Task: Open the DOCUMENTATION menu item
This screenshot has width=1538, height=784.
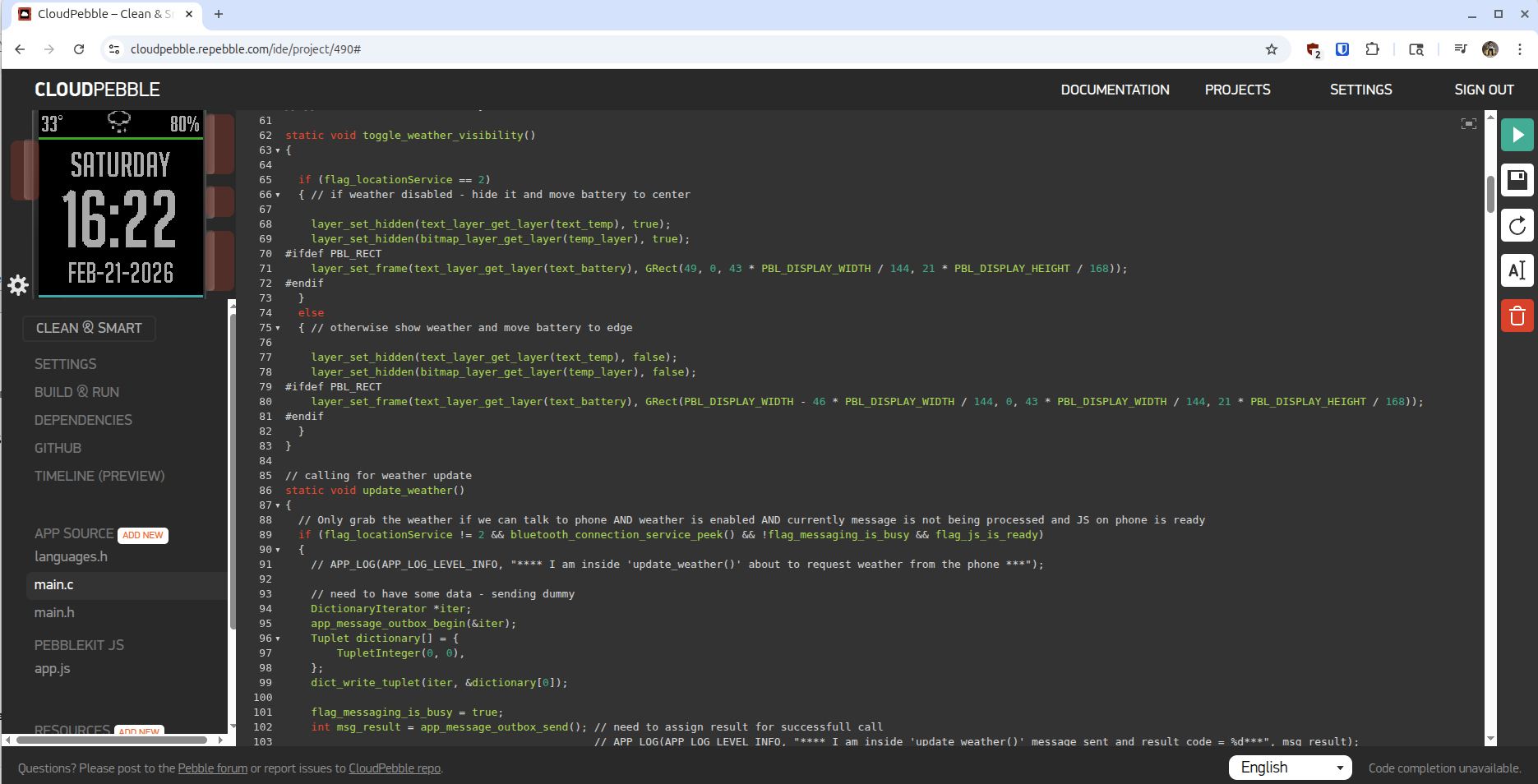Action: 1115,90
